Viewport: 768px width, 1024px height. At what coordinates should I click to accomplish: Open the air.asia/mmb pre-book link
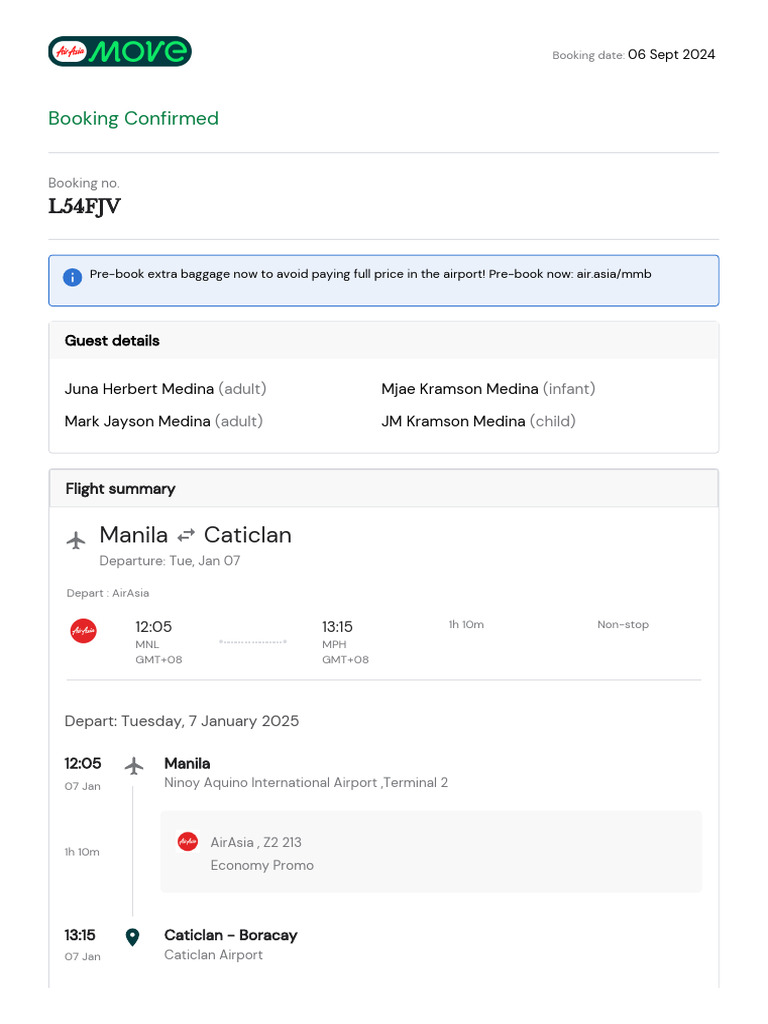(x=614, y=273)
